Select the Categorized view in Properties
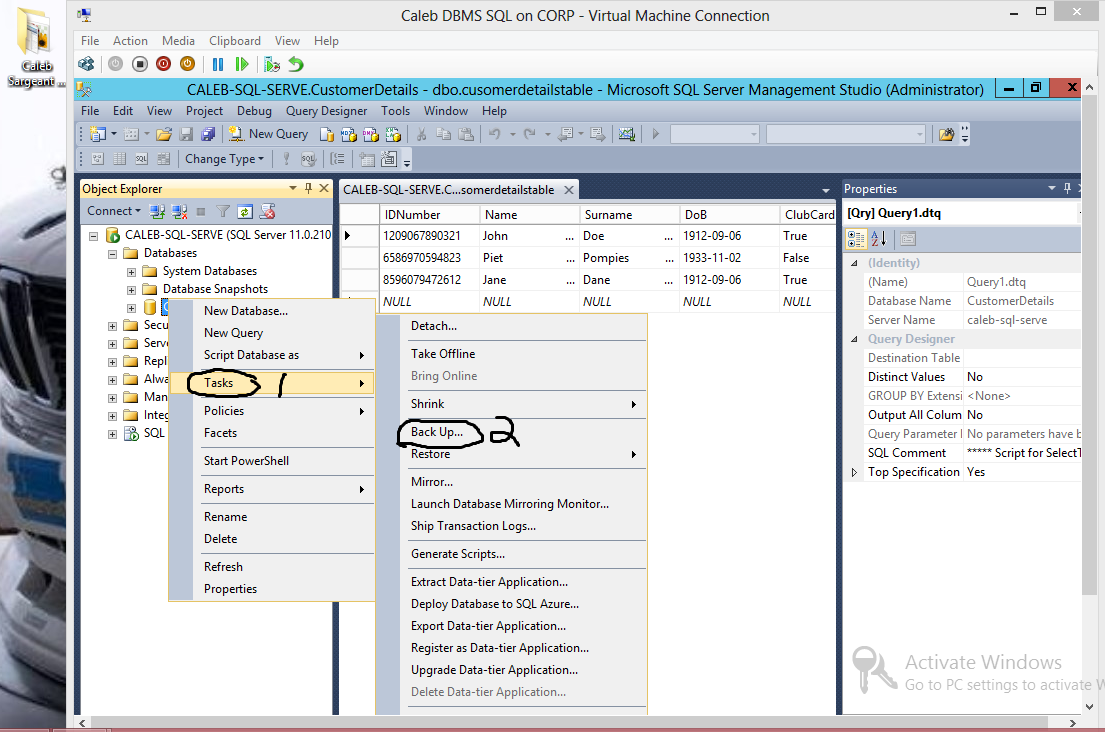 (856, 240)
